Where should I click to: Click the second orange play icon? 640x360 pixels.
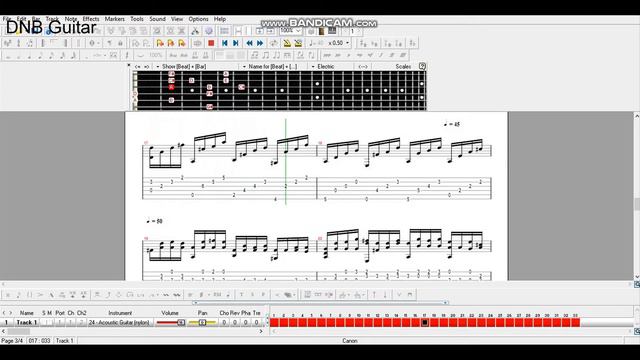(171, 43)
